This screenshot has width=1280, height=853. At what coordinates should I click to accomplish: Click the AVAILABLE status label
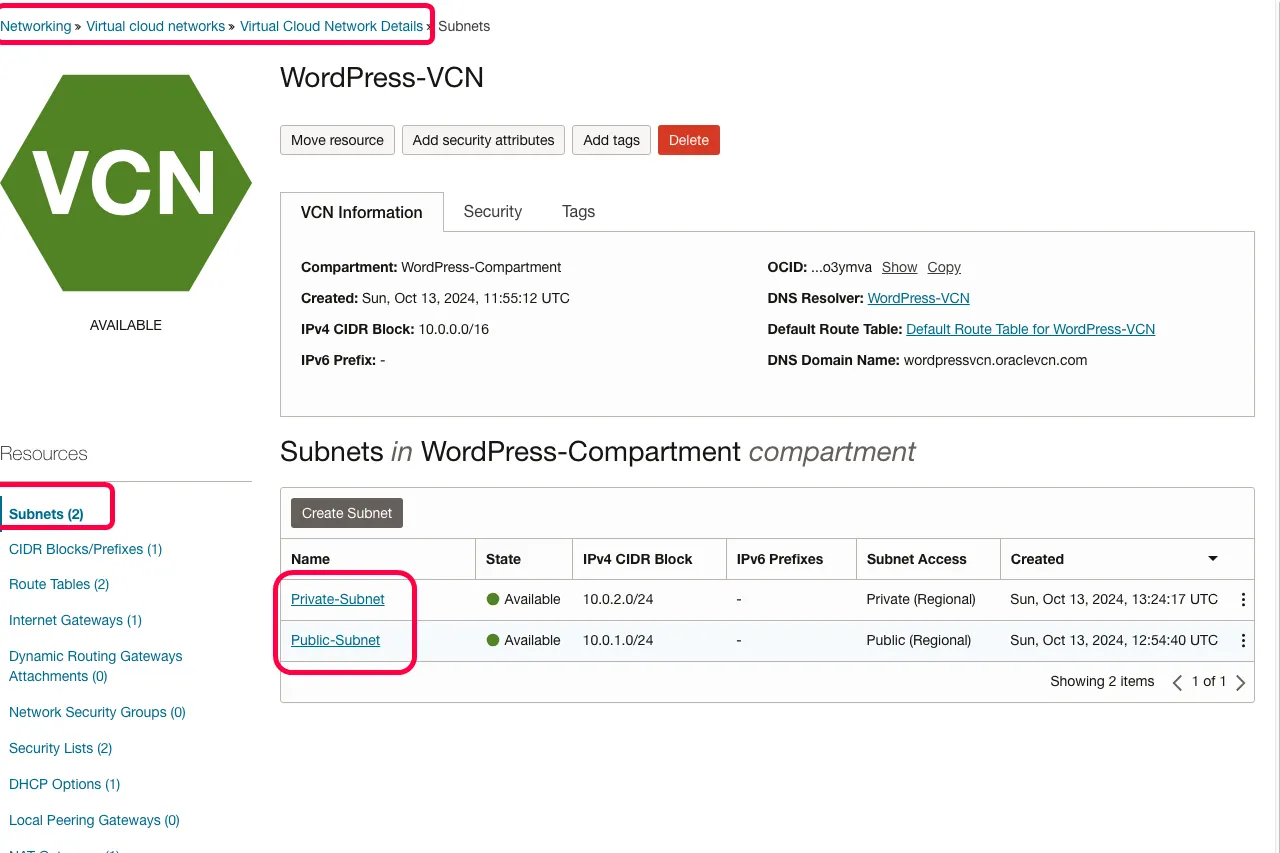126,325
